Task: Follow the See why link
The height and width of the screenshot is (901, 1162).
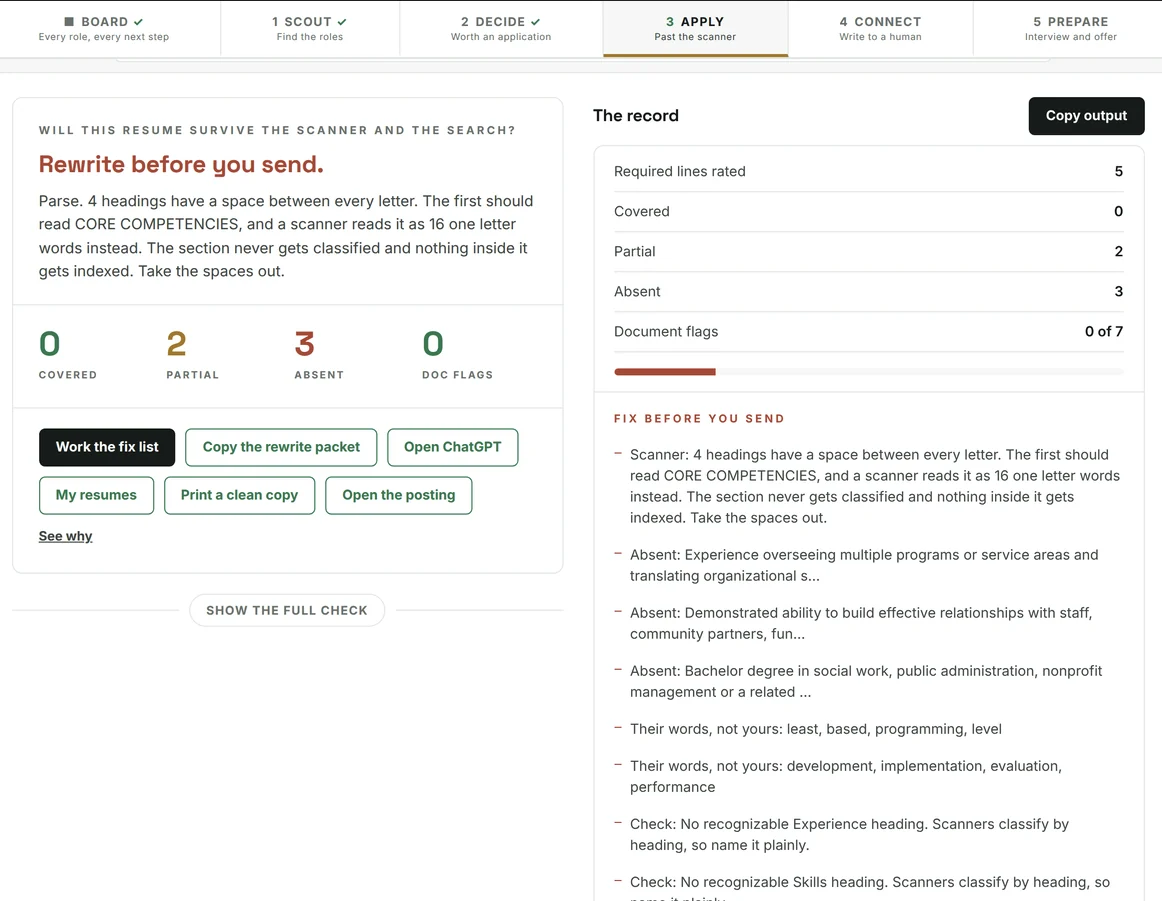Action: (x=65, y=536)
